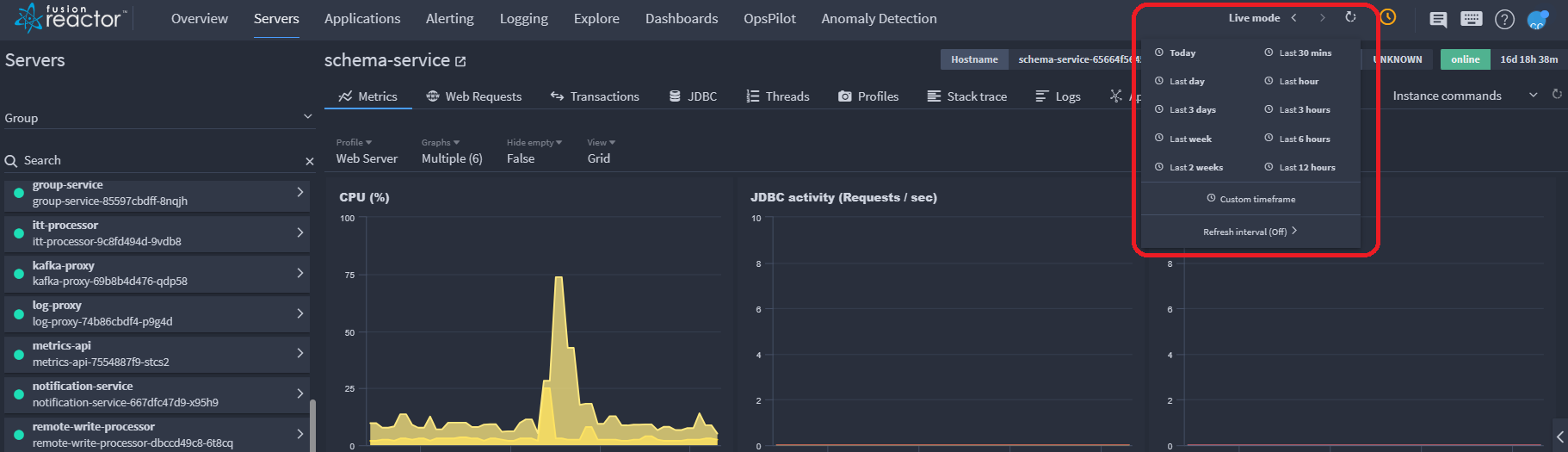Select the Today timeframe
This screenshot has width=1568, height=452.
[1176, 53]
